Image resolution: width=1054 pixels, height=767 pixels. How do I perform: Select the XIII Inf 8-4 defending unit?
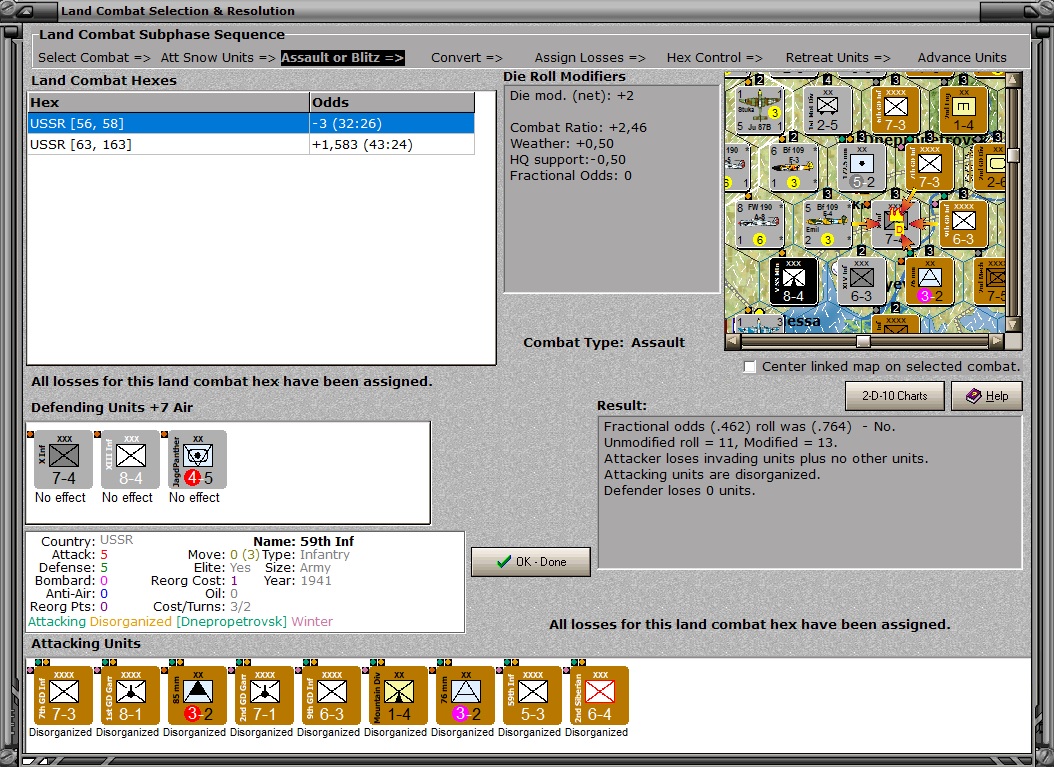tap(130, 460)
